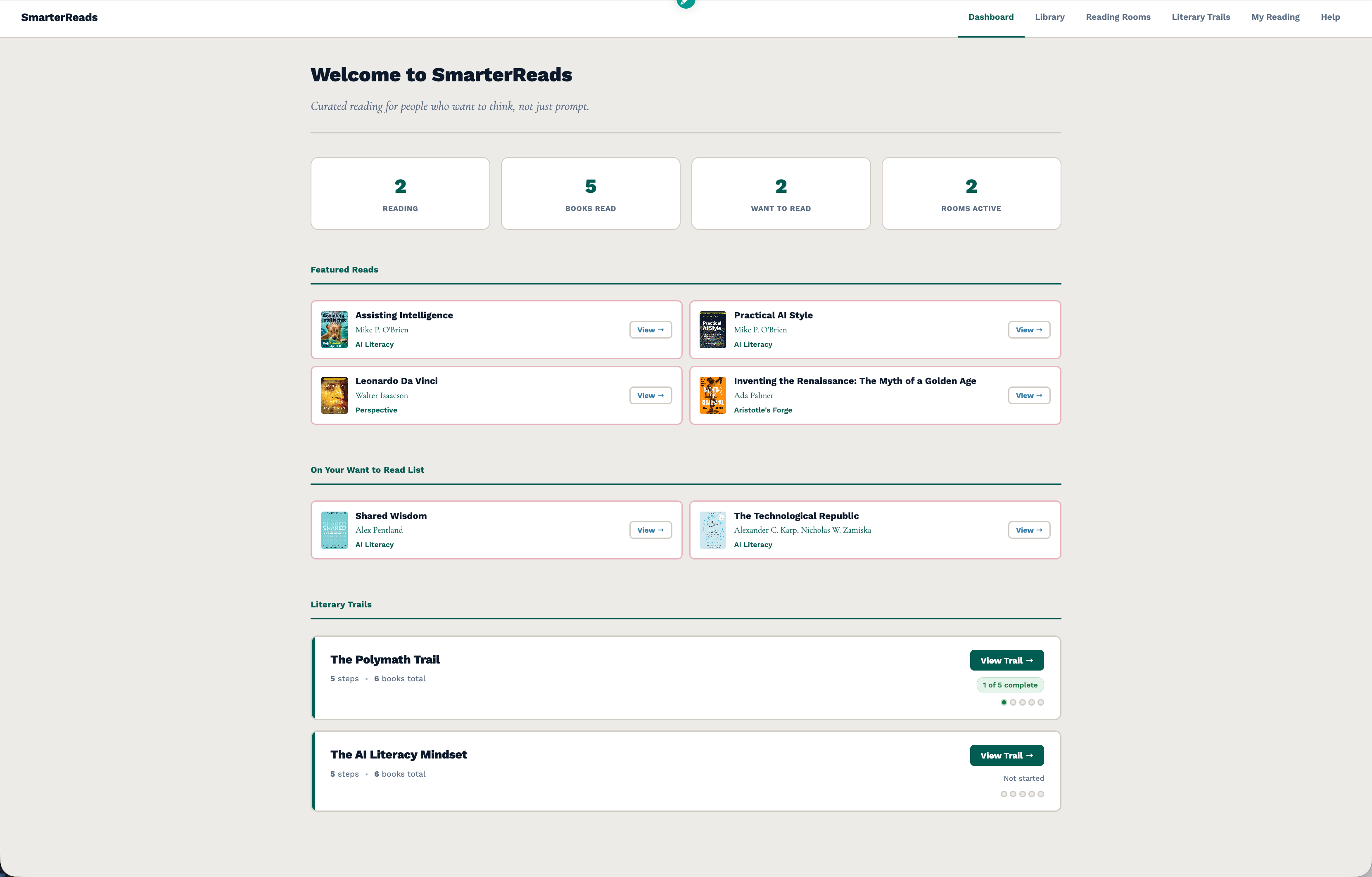Select the Want to Read stat card
Screen dimensions: 1372x877
(781, 194)
